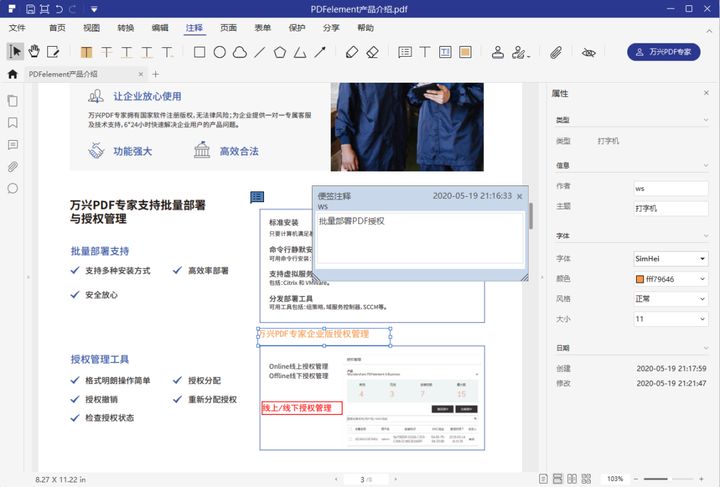Screen dimensions: 720x487
Task: Open the 文件 menu
Action: [17, 28]
